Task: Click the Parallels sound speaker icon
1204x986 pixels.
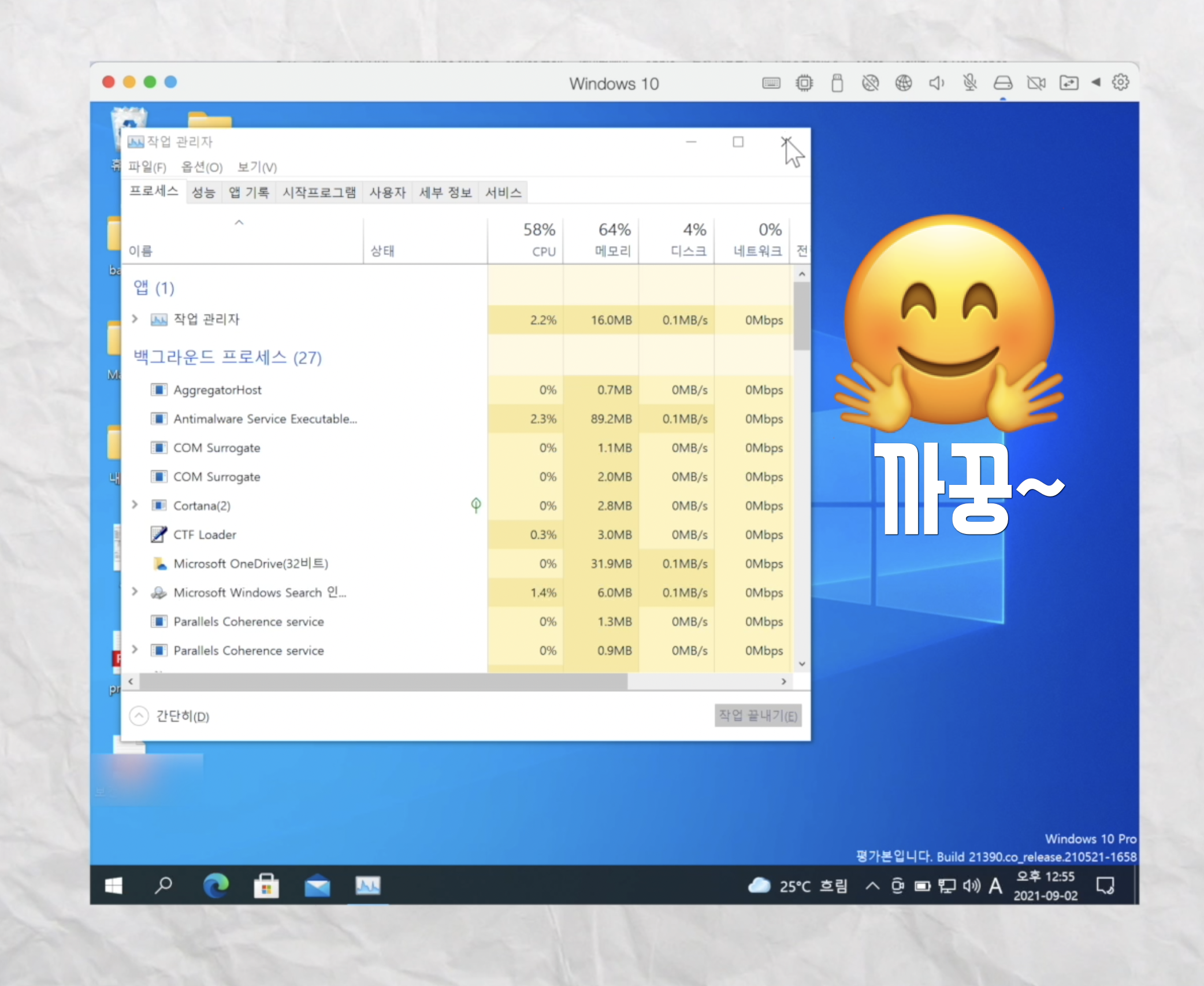Action: coord(936,83)
